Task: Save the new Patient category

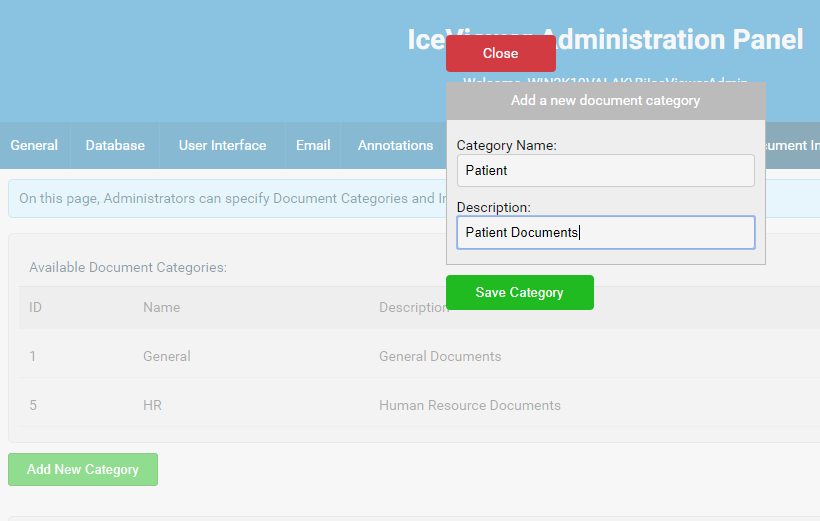Action: pos(519,292)
